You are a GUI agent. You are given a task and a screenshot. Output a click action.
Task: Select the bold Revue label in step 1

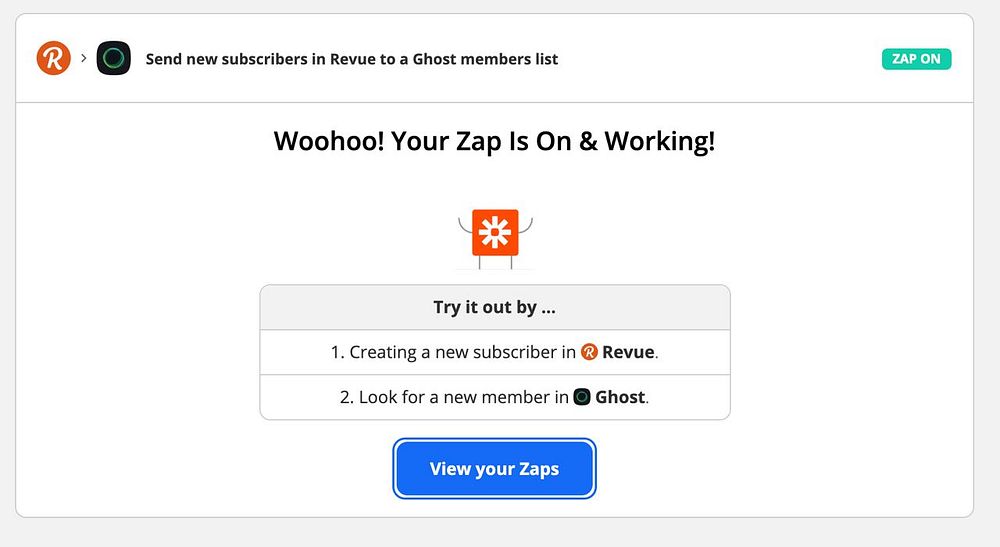tap(629, 352)
